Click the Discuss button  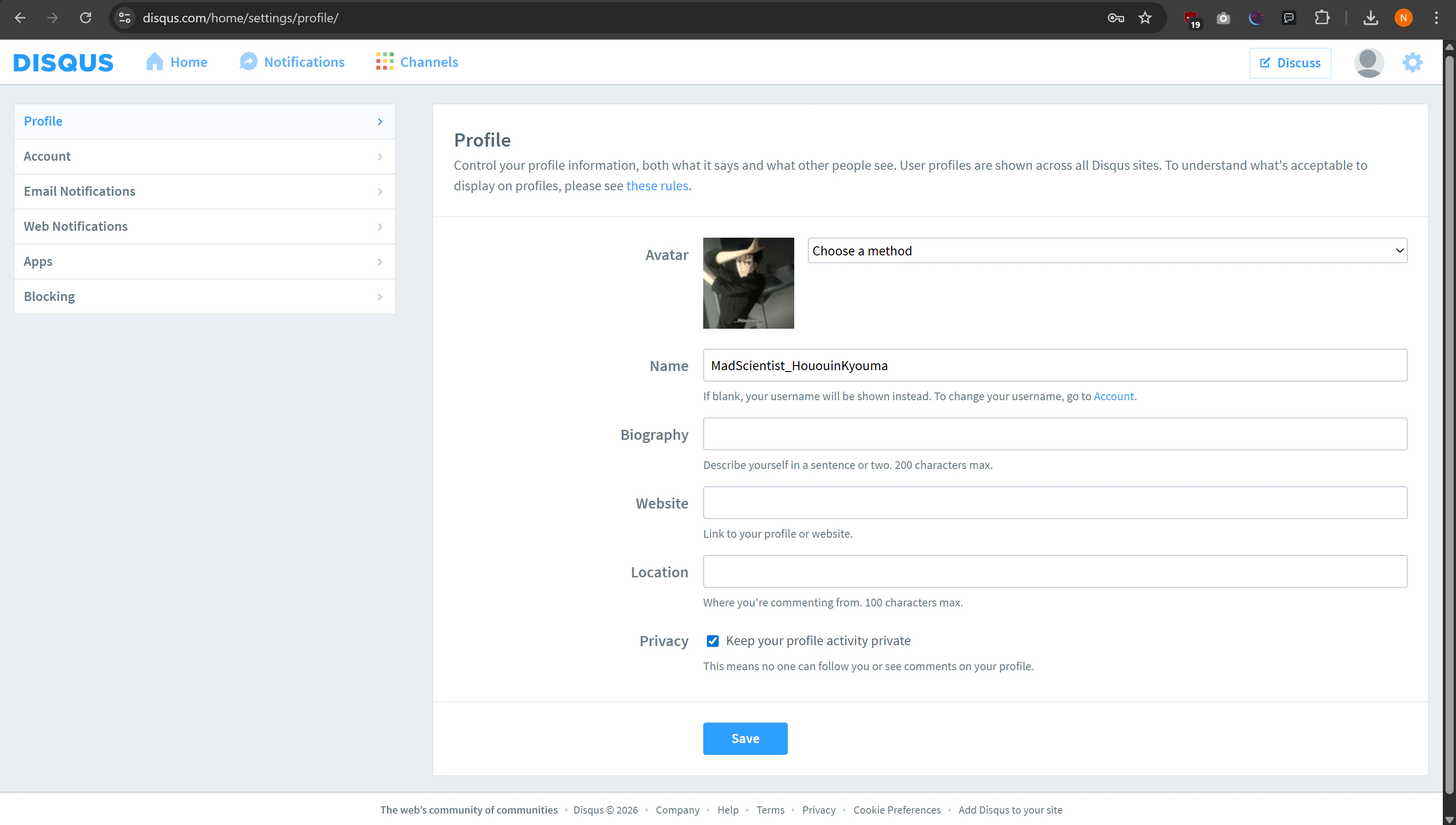pos(1289,63)
